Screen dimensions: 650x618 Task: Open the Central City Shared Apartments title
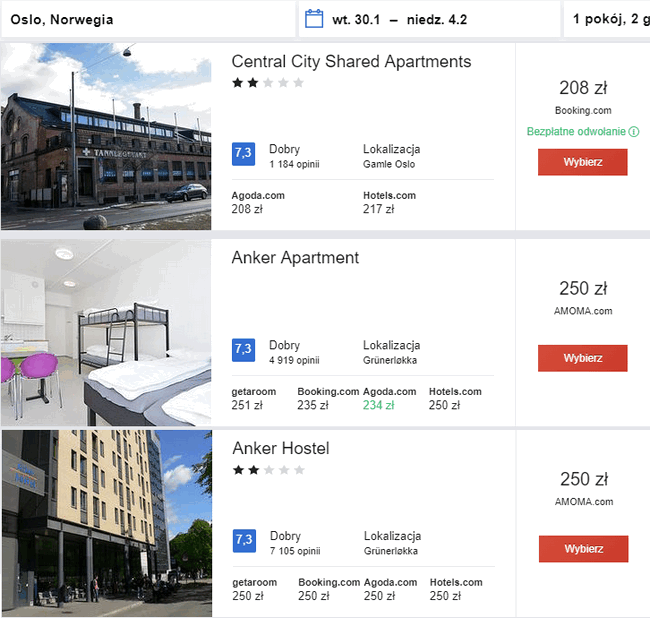tap(351, 61)
